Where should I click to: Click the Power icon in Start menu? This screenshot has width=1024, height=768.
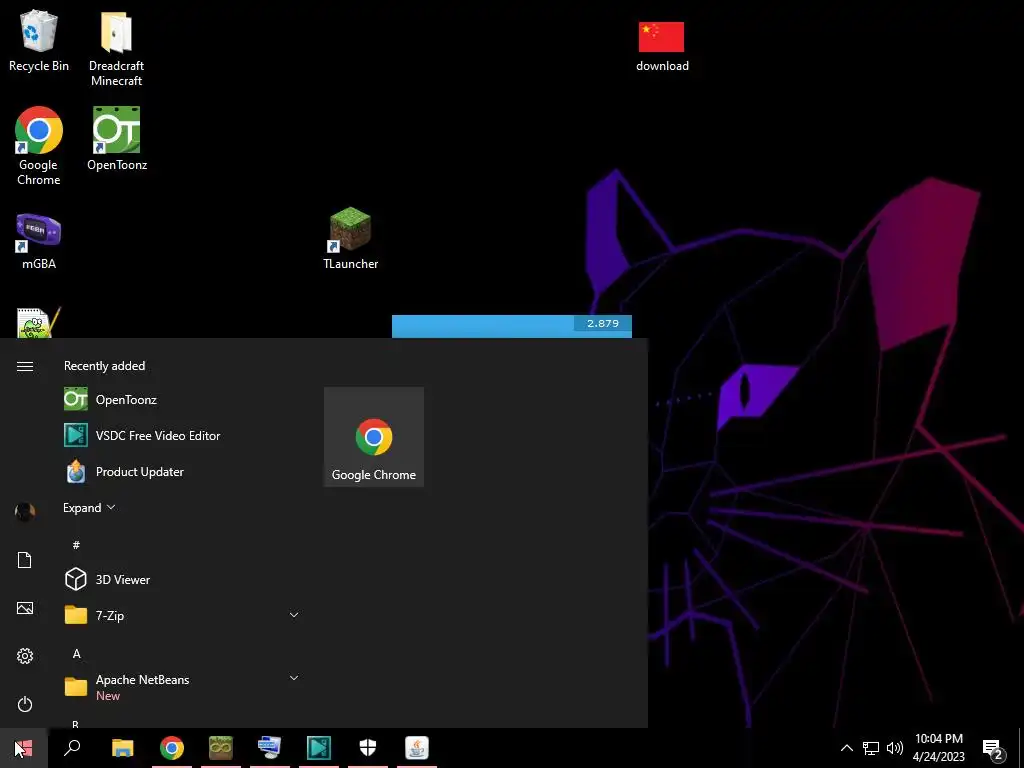(25, 704)
